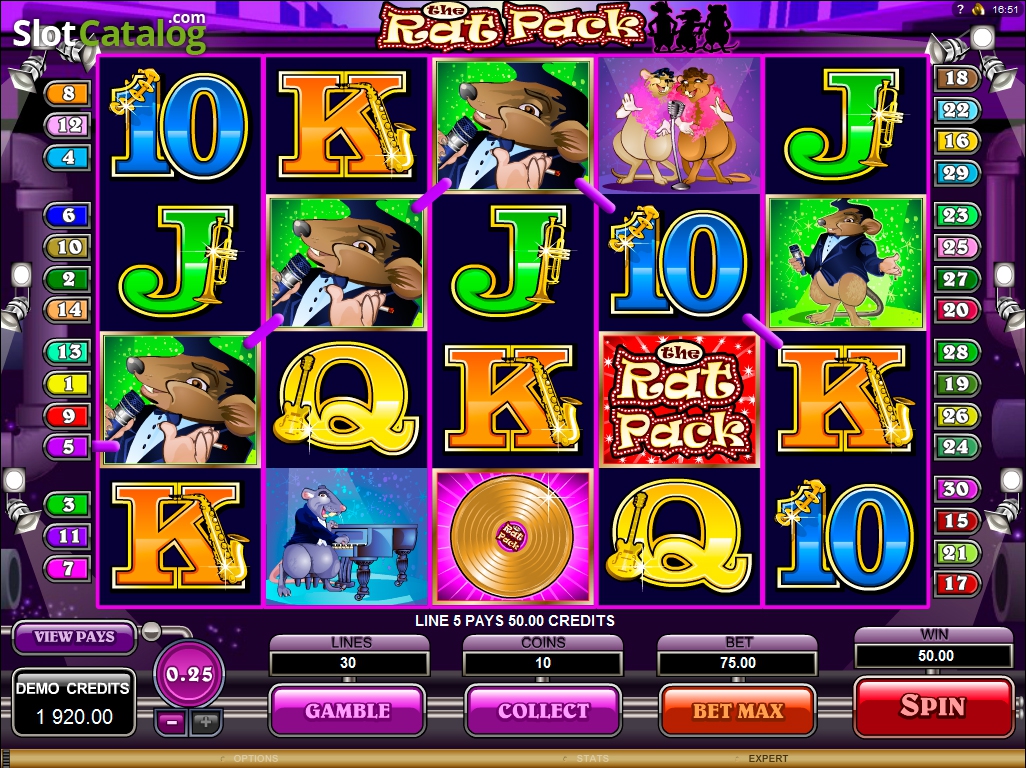
Task: Click the help question mark icon
Action: pos(960,9)
